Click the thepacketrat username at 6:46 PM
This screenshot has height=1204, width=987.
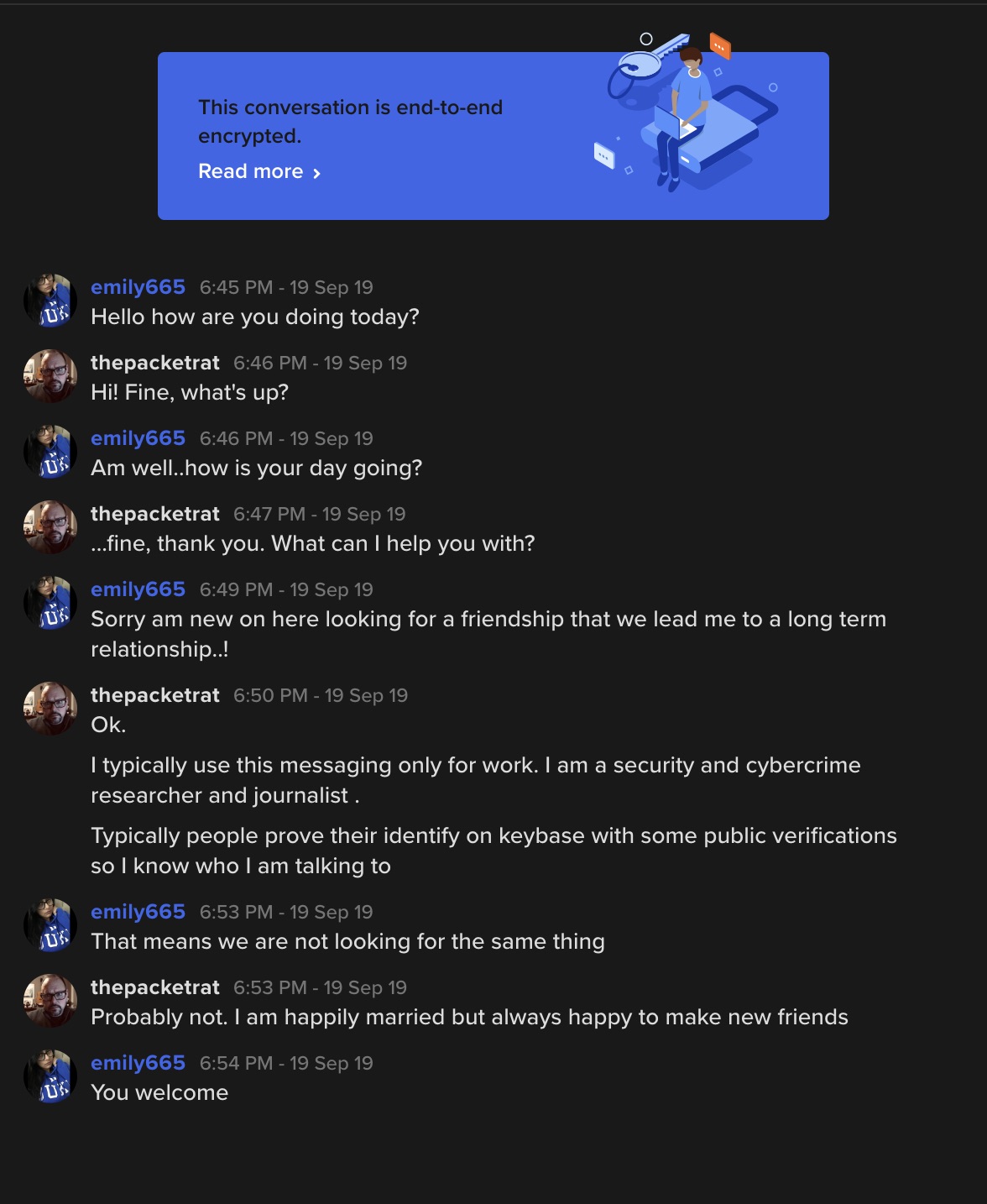point(155,363)
